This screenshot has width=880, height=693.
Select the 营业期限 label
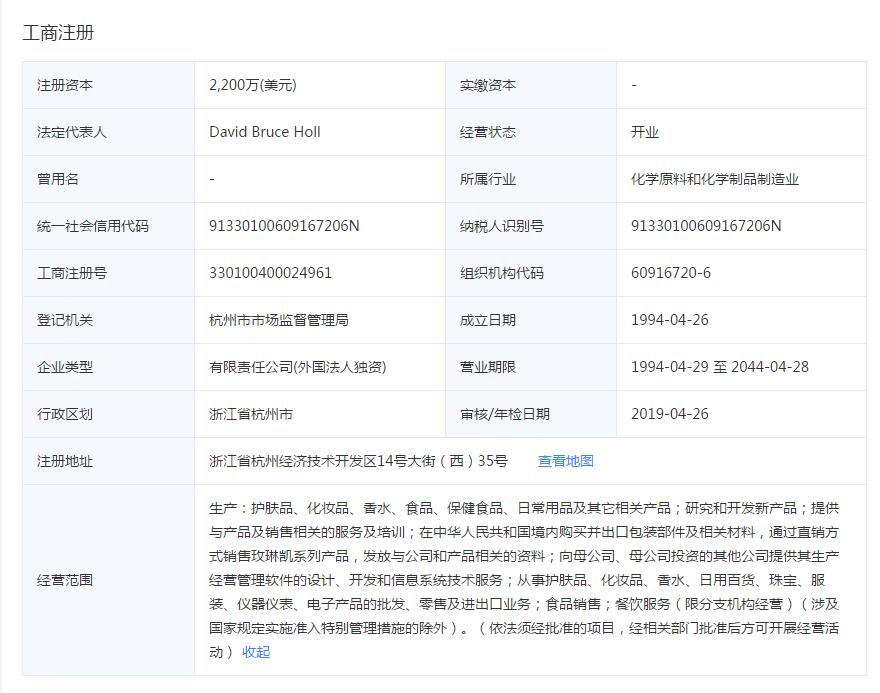point(487,367)
